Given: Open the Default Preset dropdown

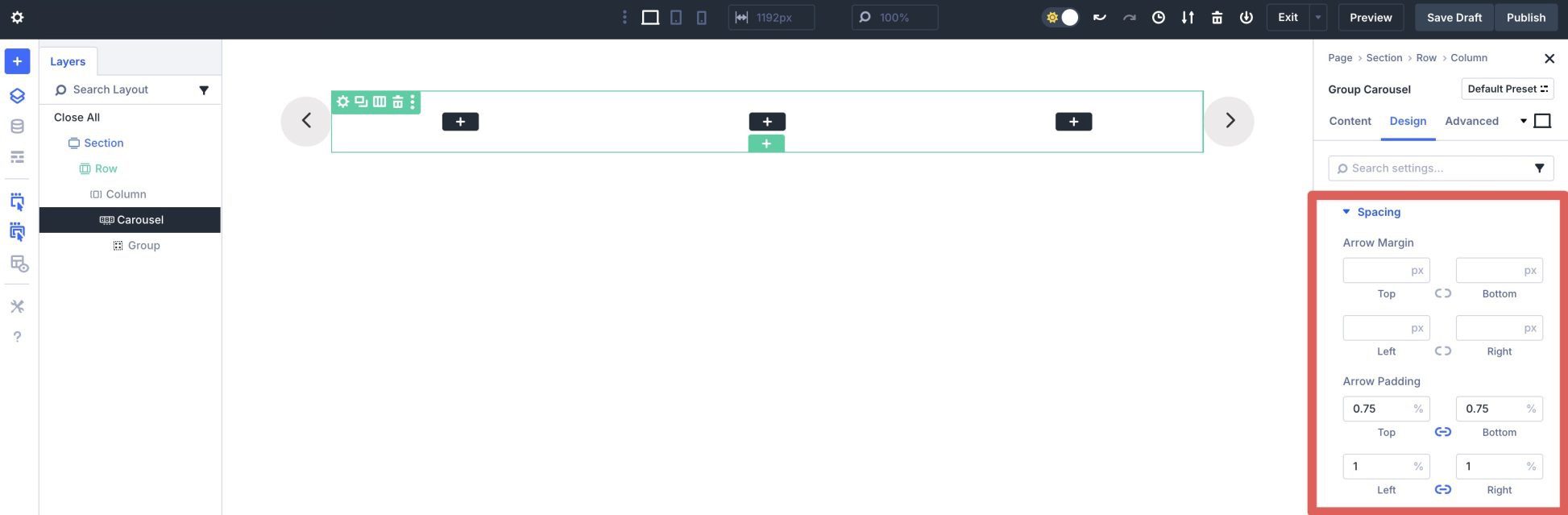Looking at the screenshot, I should tap(1507, 89).
